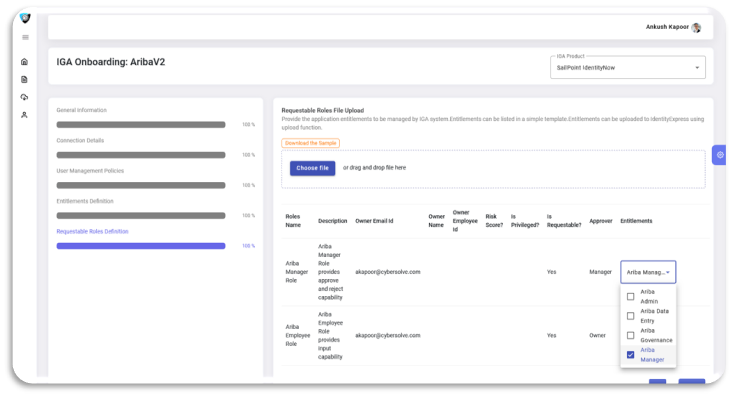Click General Information progress bar
Image resolution: width=733 pixels, height=397 pixels.
[x=141, y=125]
